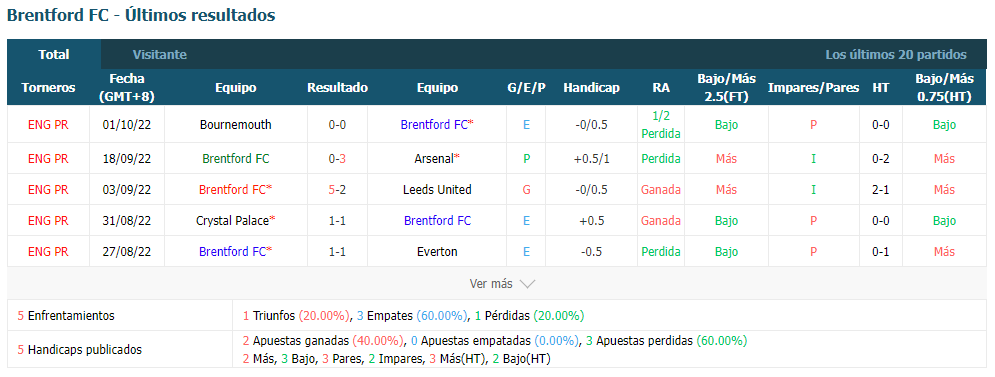
Task: Open the 5-2 result against Leeds
Action: click(338, 190)
